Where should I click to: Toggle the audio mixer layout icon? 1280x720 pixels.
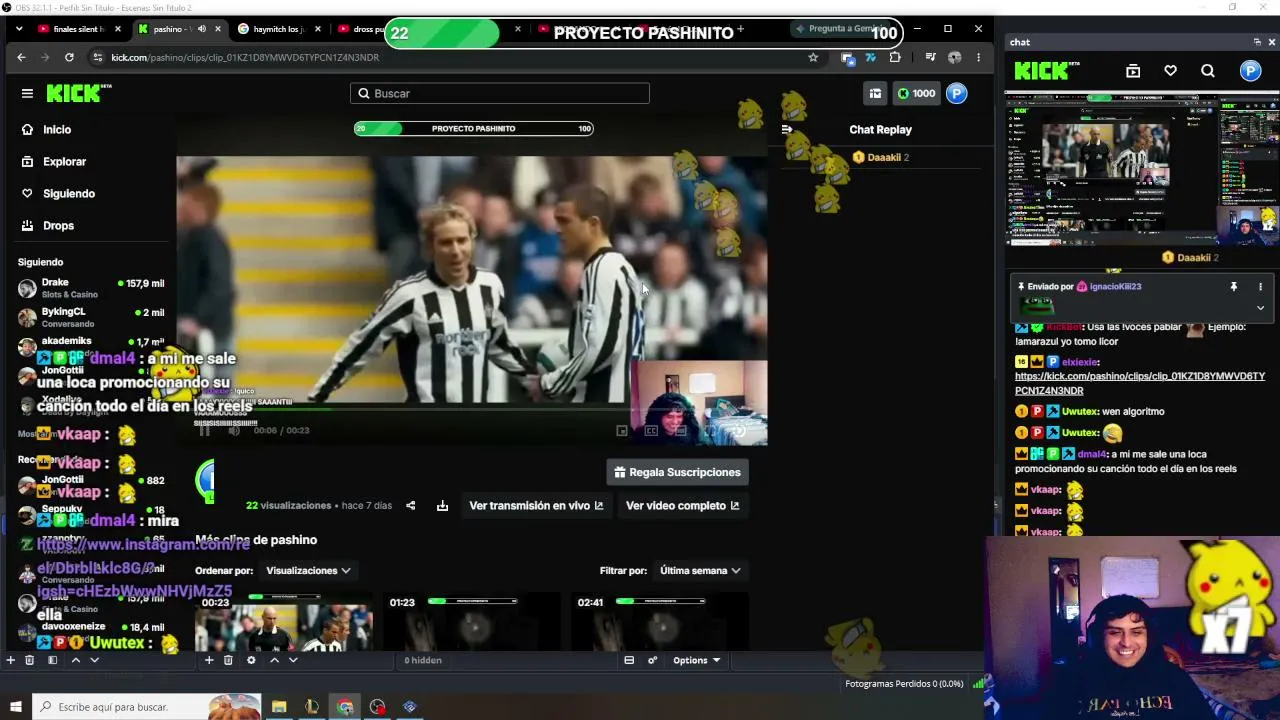(629, 660)
